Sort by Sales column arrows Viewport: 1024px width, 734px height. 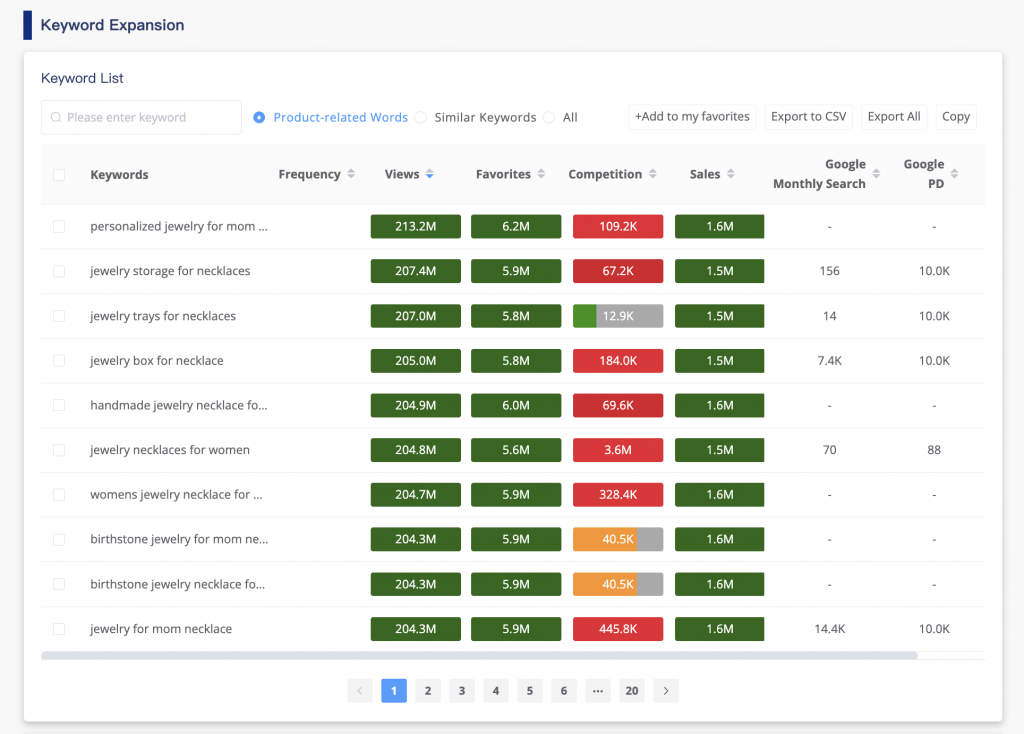point(731,174)
